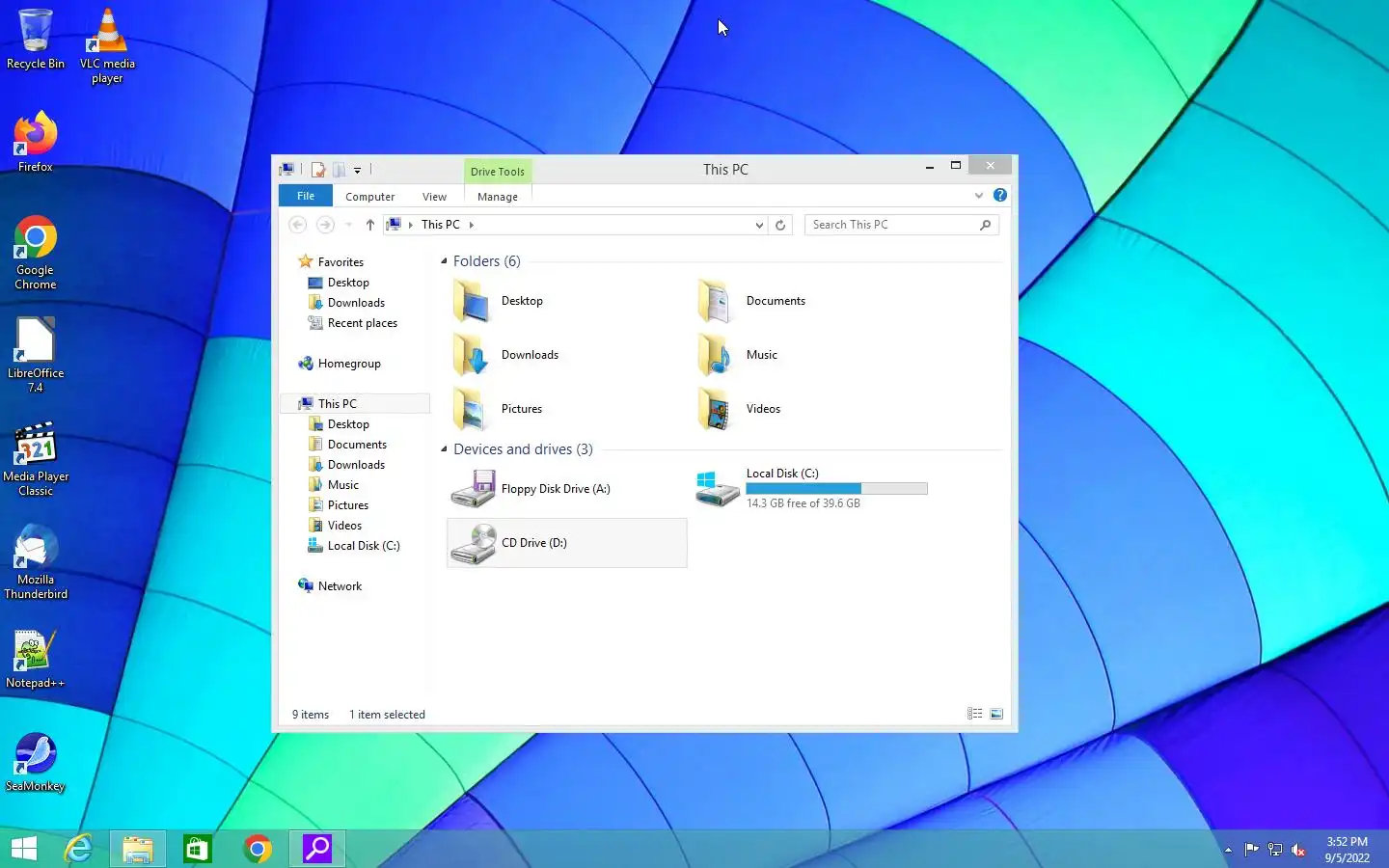Click the This PC breadcrumb arrow
1389x868 pixels.
[x=472, y=225]
